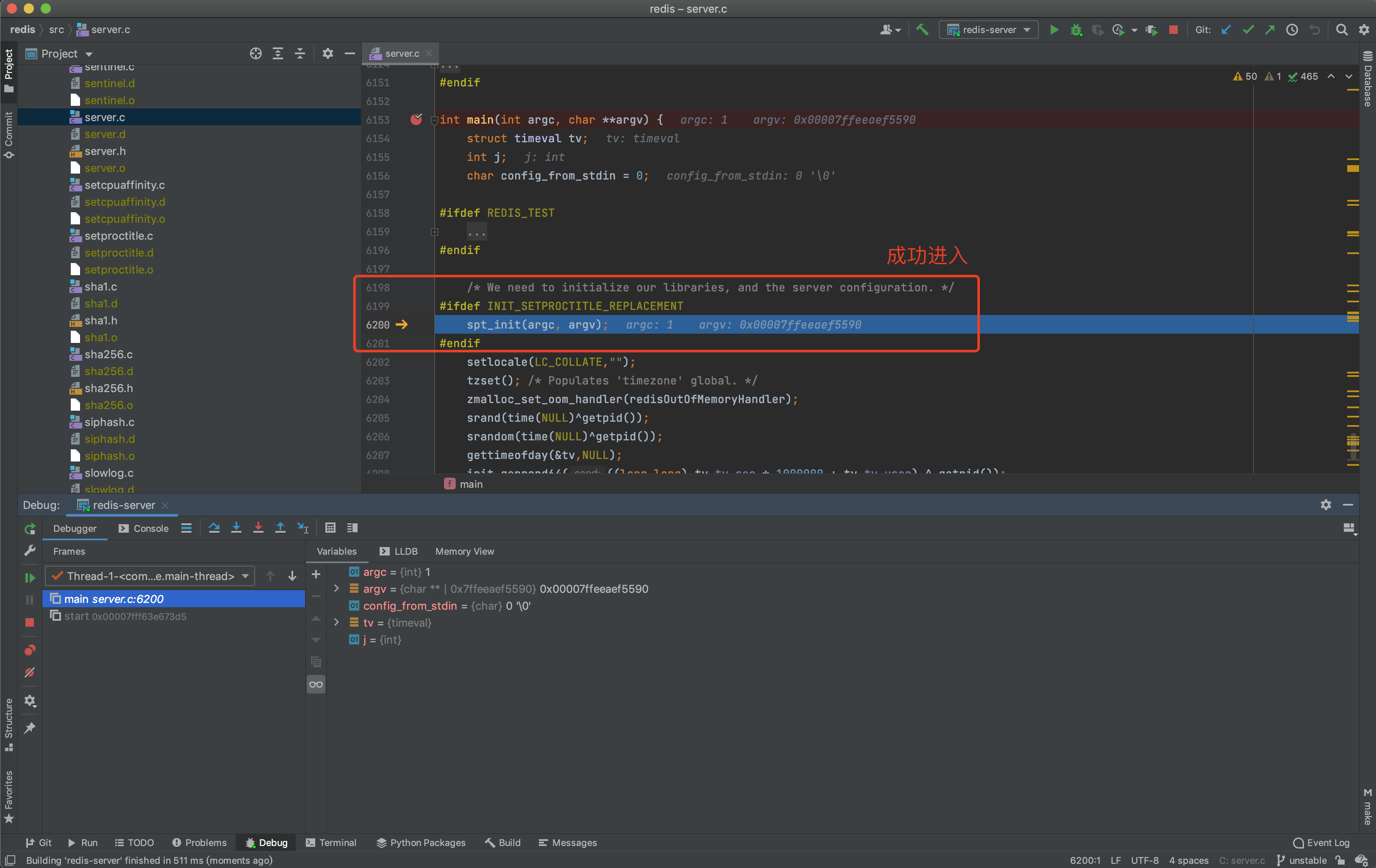Click Run to Cursor debugger icon
This screenshot has width=1376, height=868.
click(x=303, y=528)
